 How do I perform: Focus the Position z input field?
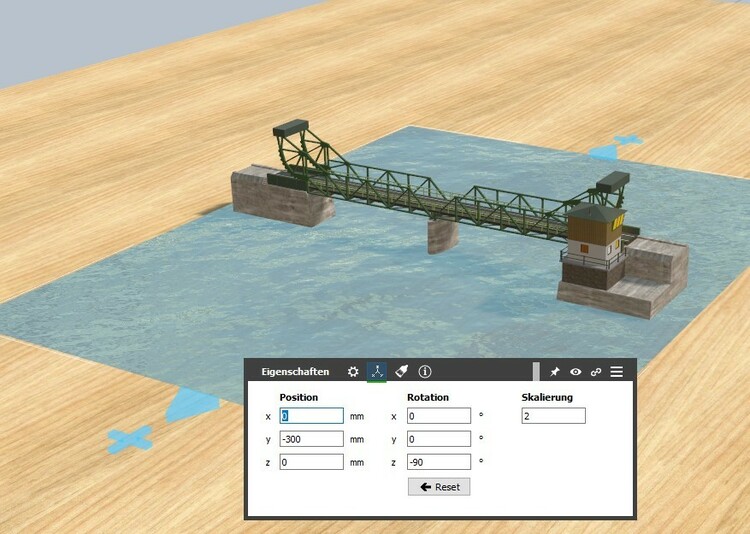311,462
